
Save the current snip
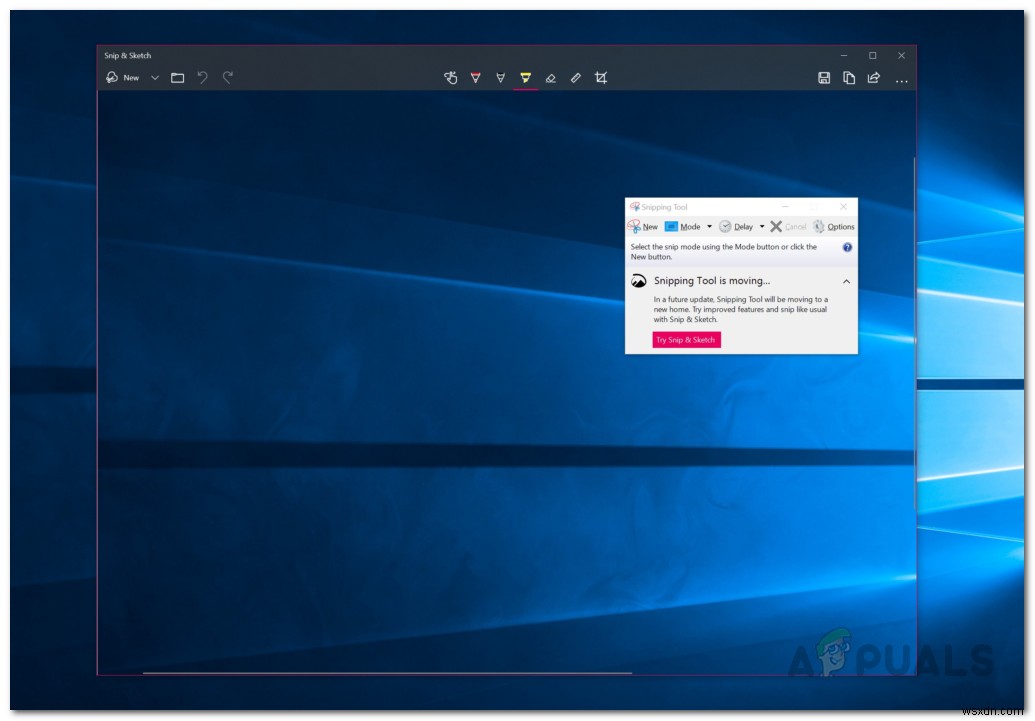pos(825,77)
